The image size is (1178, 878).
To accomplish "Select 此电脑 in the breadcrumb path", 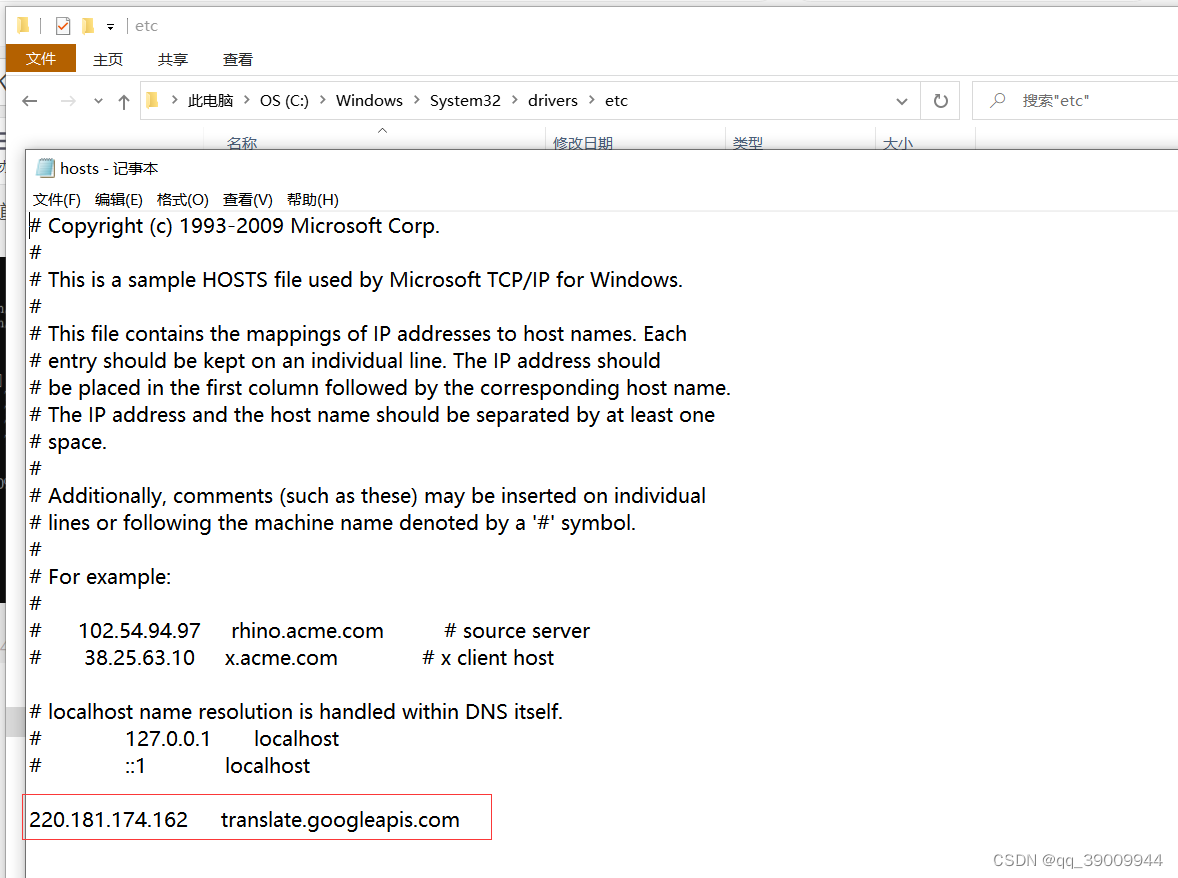I will point(210,101).
